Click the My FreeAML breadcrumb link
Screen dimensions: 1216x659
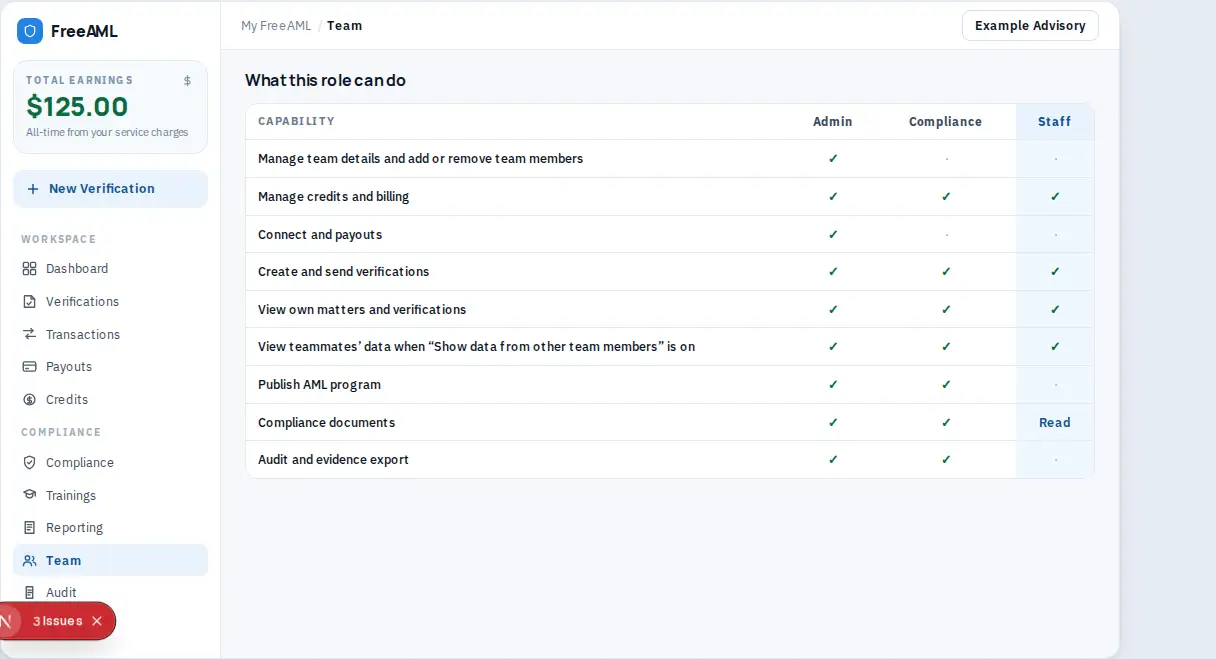pos(276,26)
